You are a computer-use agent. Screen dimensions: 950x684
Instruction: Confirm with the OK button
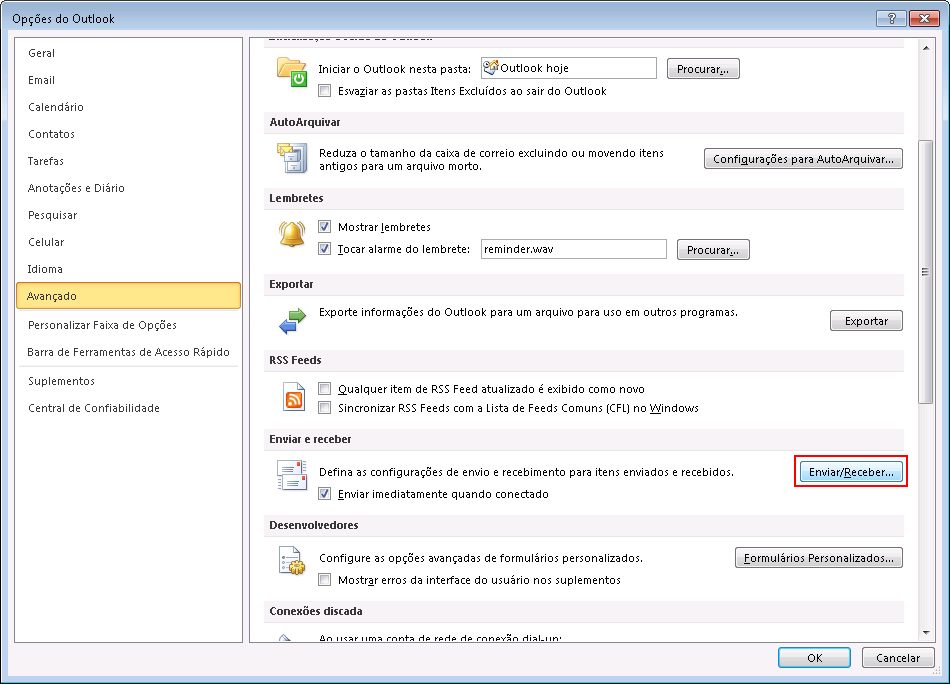[814, 658]
